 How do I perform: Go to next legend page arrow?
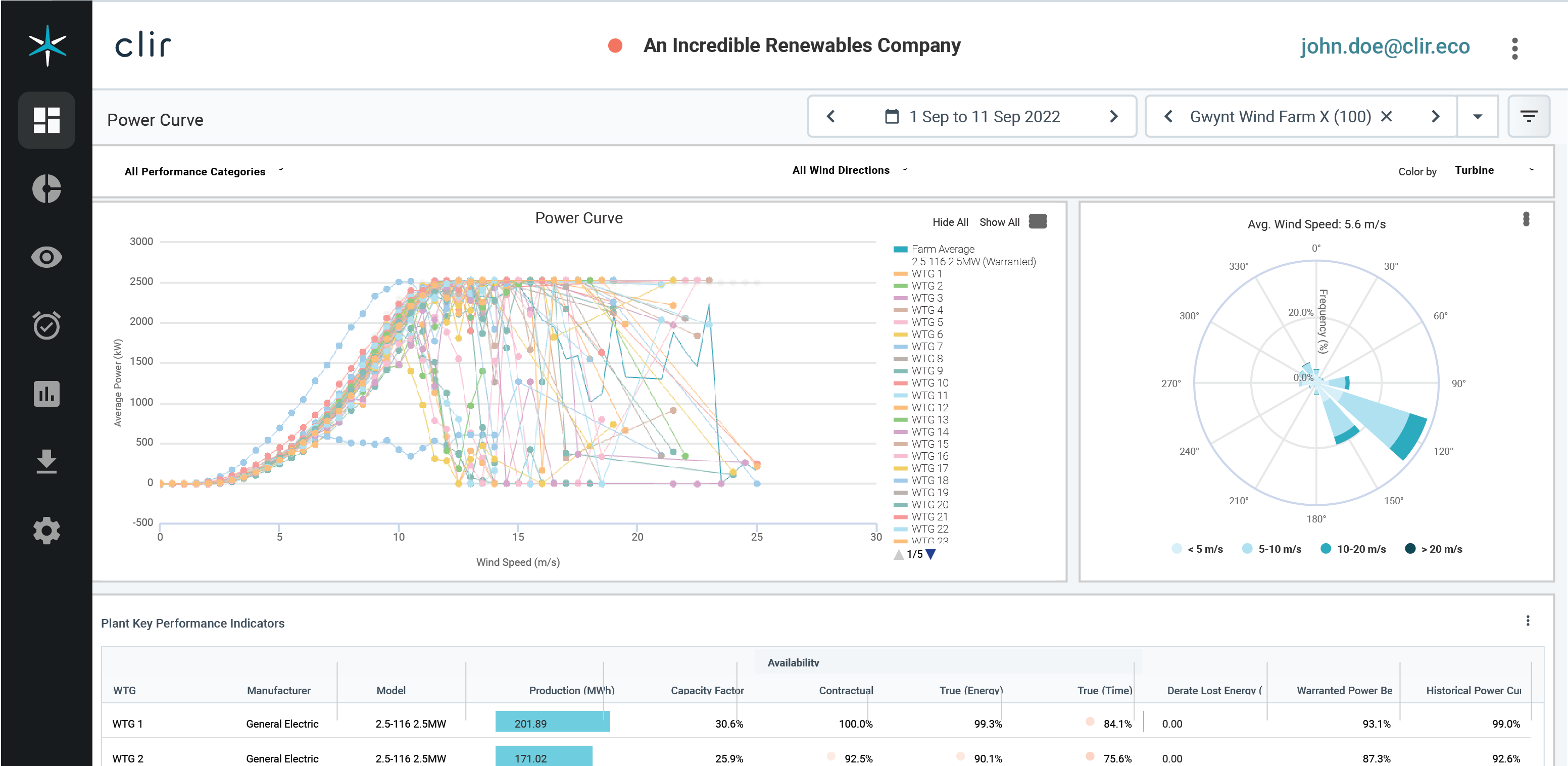tap(930, 555)
